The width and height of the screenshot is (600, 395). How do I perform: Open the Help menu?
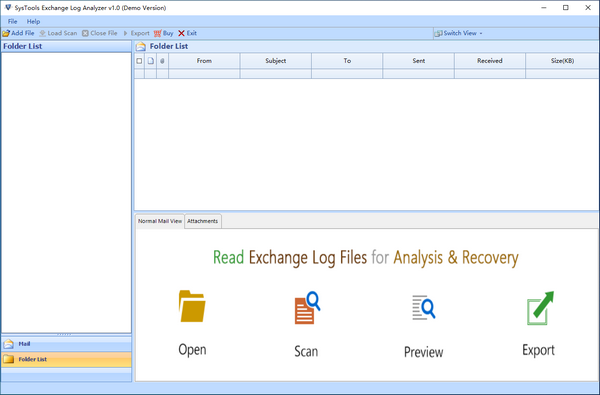(33, 21)
